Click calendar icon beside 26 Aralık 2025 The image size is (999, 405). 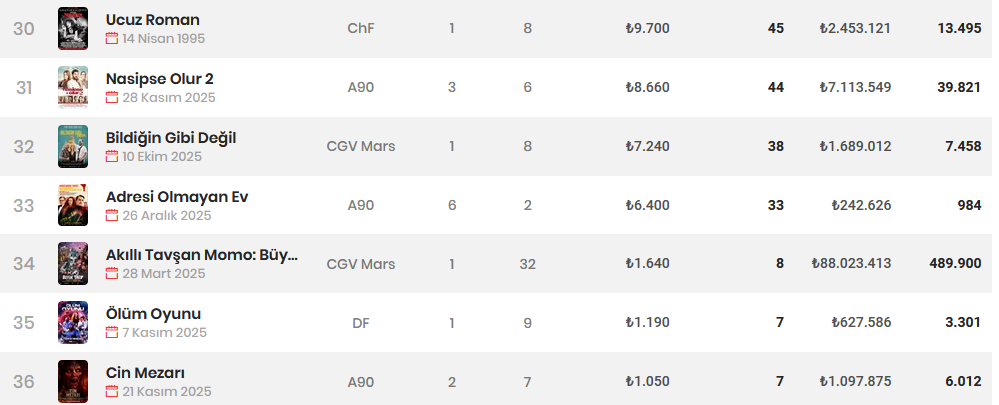tap(112, 216)
